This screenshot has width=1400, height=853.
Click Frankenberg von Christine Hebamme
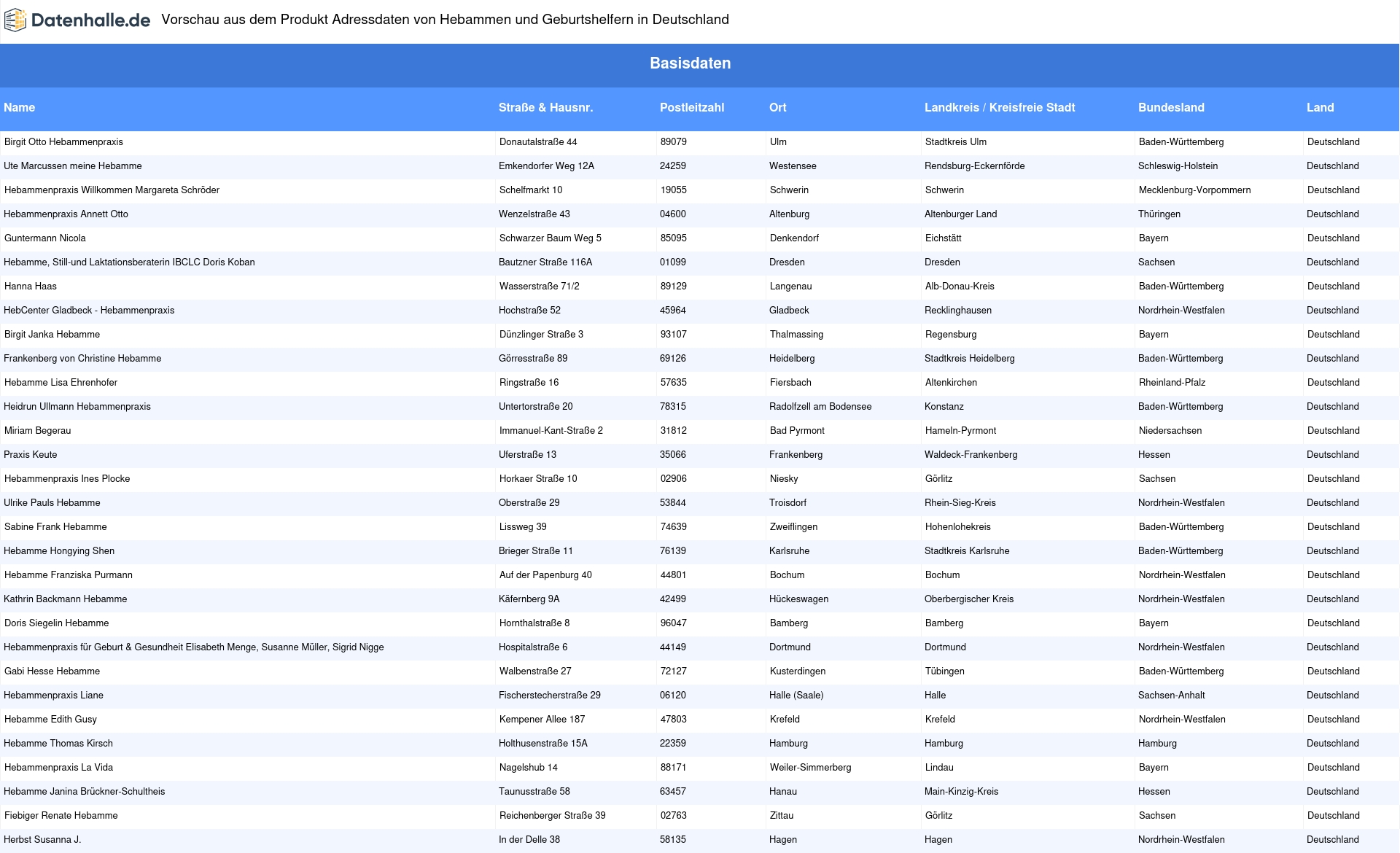(x=82, y=359)
